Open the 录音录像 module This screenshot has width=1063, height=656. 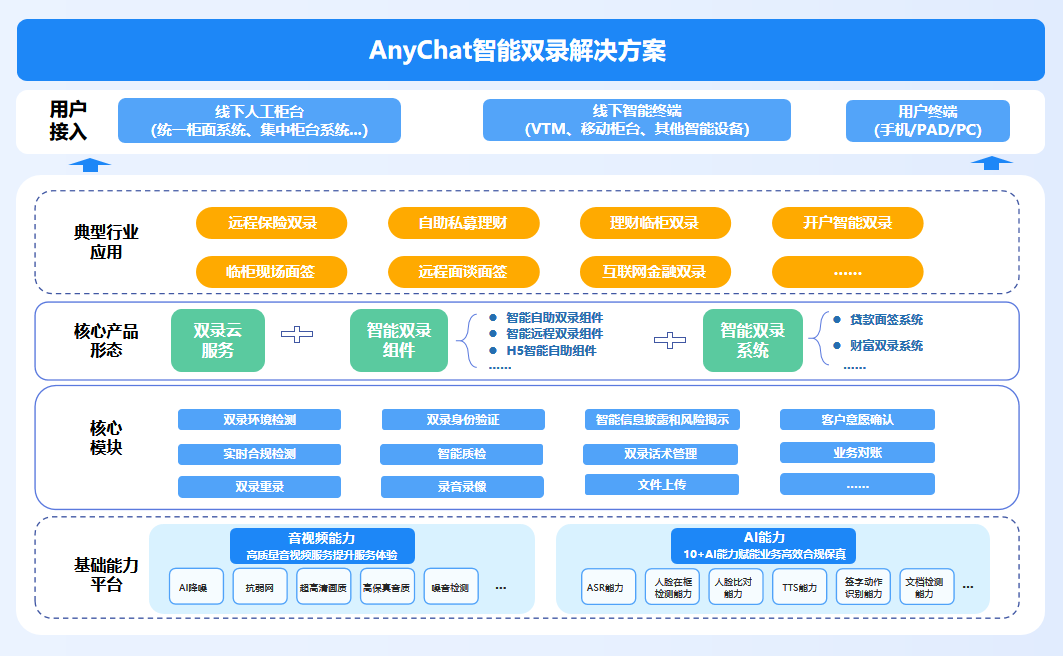pos(462,487)
